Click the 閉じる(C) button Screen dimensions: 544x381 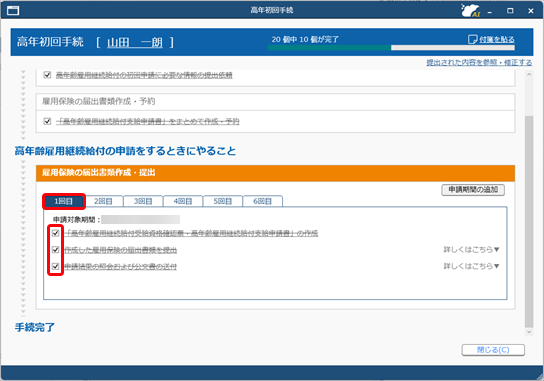493,350
